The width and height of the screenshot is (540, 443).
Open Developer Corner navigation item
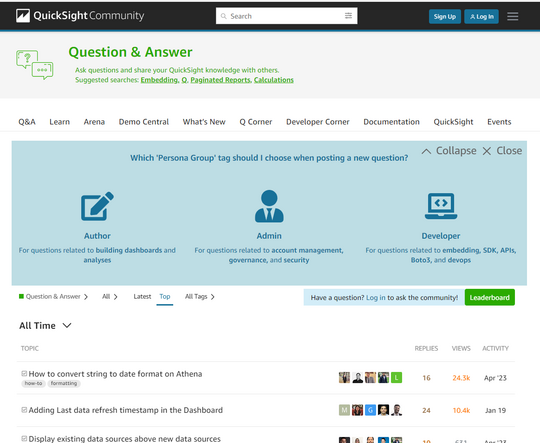click(x=318, y=122)
